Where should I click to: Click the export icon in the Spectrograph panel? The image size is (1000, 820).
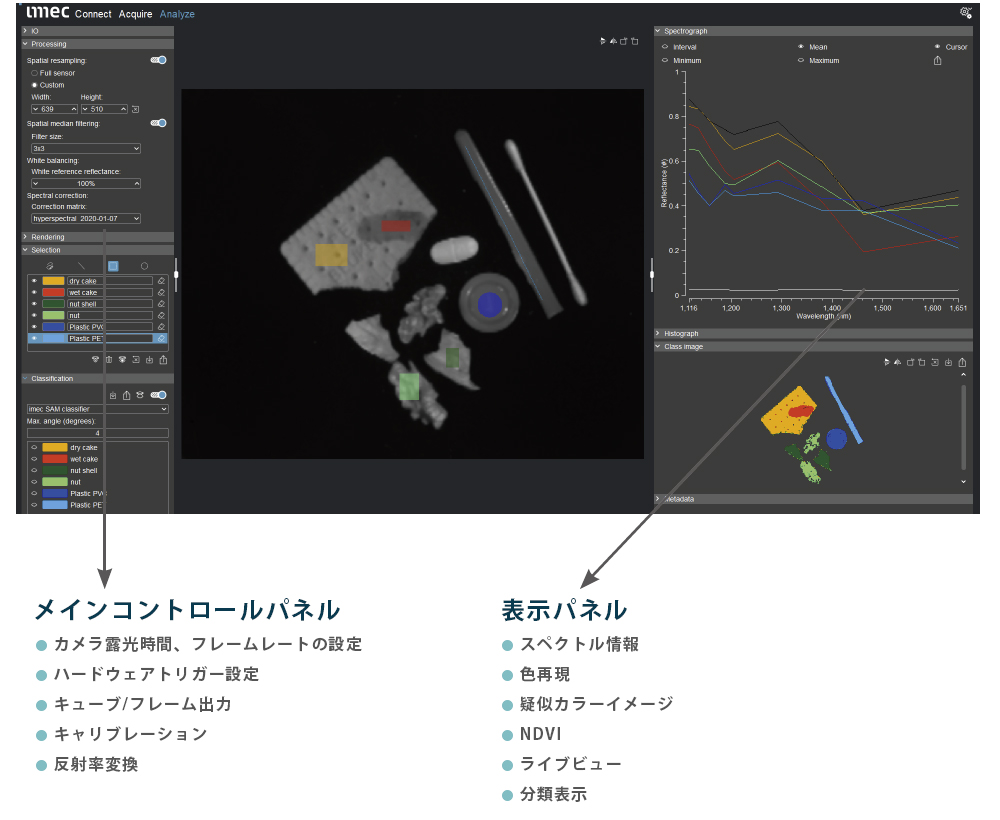[938, 61]
